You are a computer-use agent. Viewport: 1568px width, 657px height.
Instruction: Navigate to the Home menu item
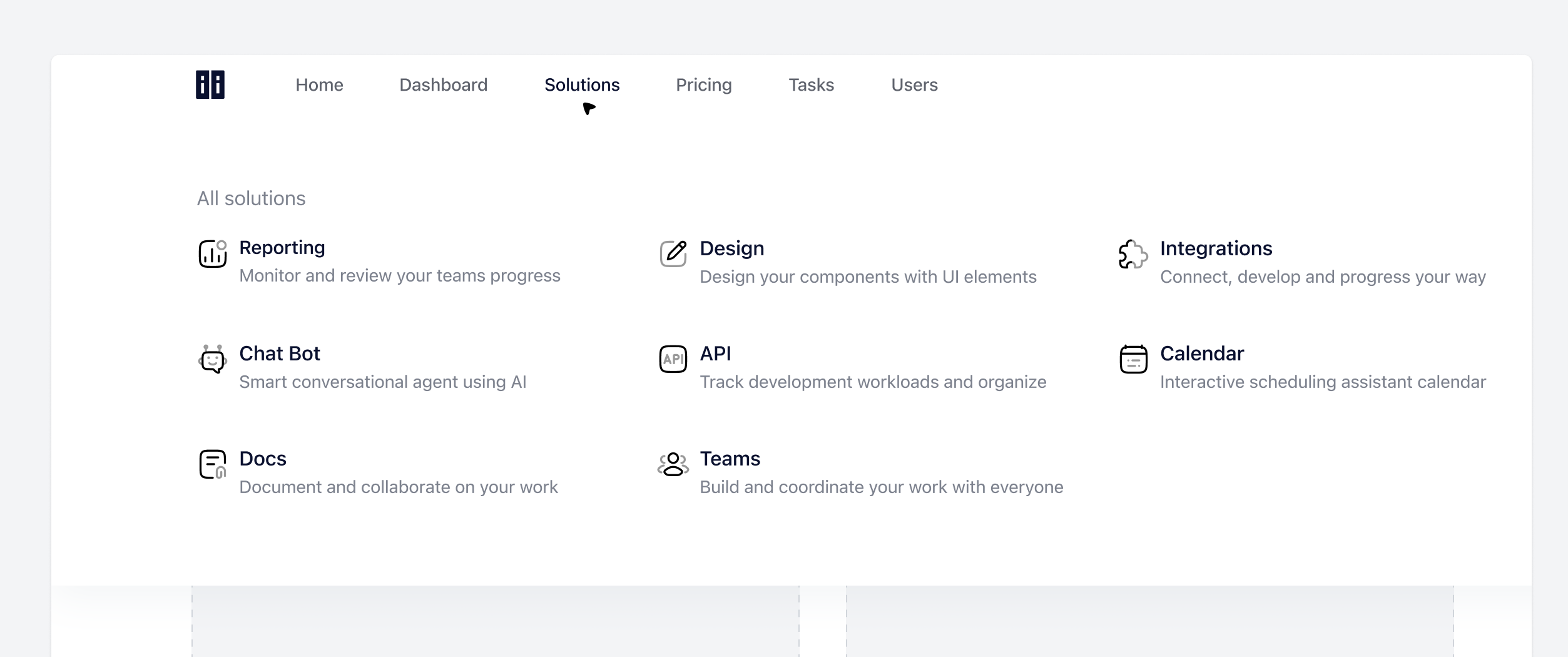pos(319,85)
